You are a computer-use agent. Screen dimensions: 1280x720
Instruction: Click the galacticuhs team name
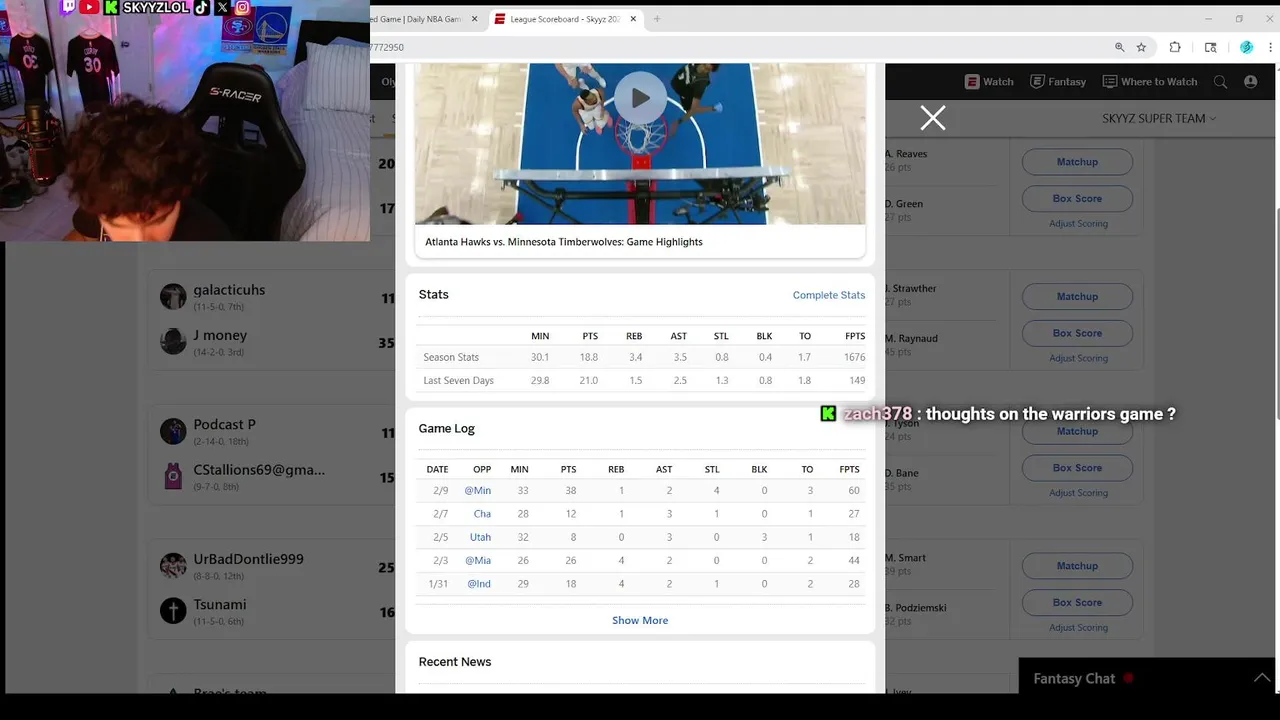[229, 290]
